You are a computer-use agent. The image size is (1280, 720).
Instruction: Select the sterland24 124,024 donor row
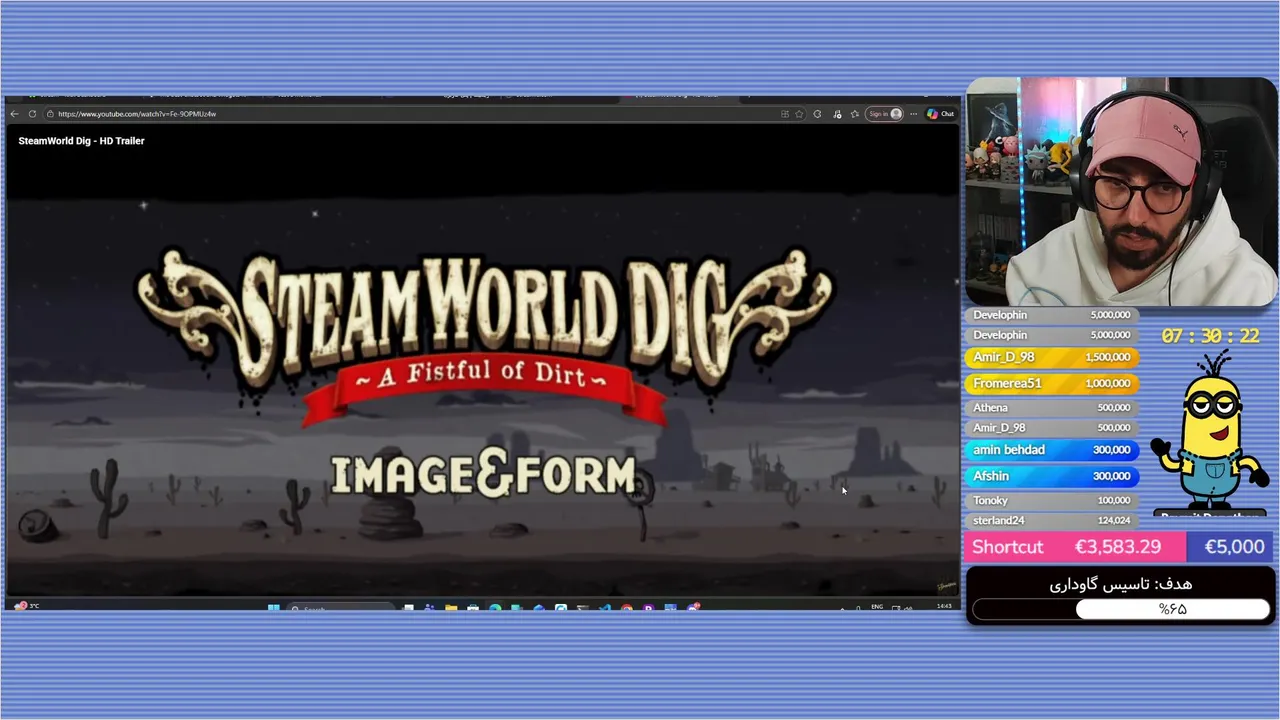point(1052,520)
